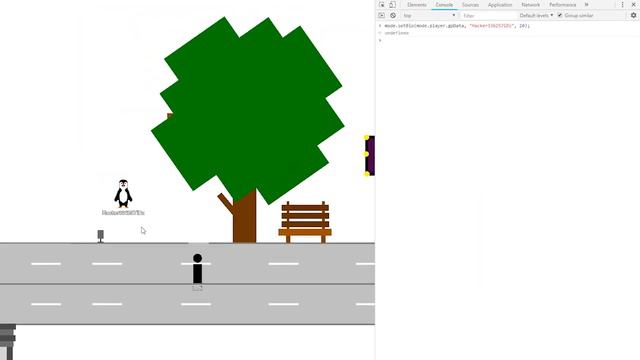The width and height of the screenshot is (640, 360).
Task: Open the Performance tab
Action: pos(562,5)
